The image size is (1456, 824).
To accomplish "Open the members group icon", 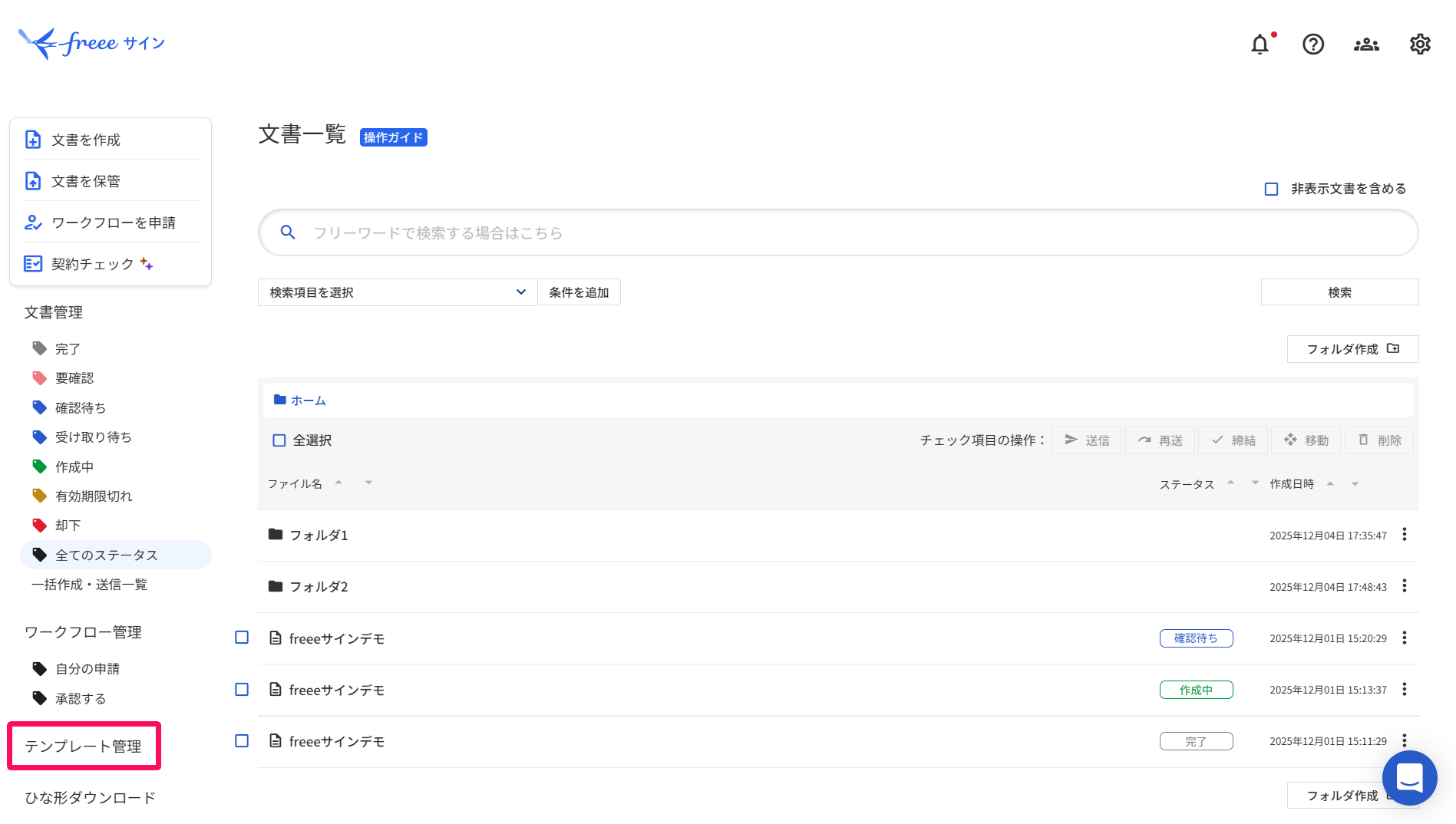I will point(1366,44).
